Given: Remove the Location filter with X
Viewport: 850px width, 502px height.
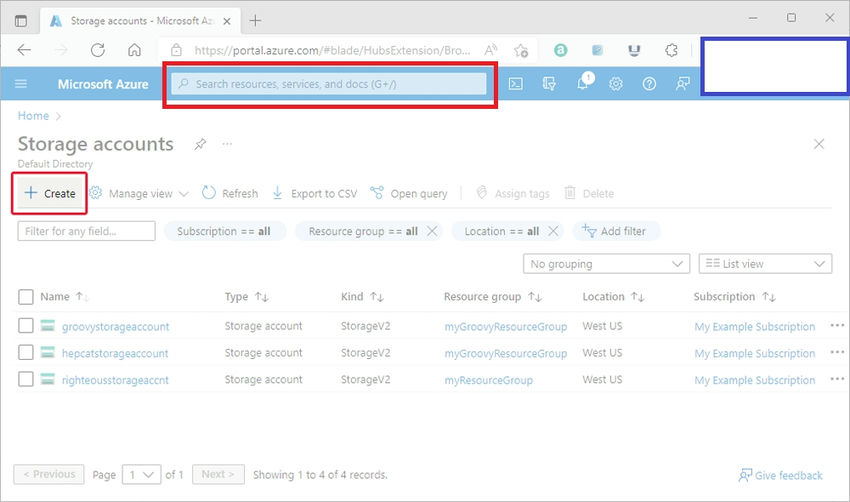Looking at the screenshot, I should 552,231.
